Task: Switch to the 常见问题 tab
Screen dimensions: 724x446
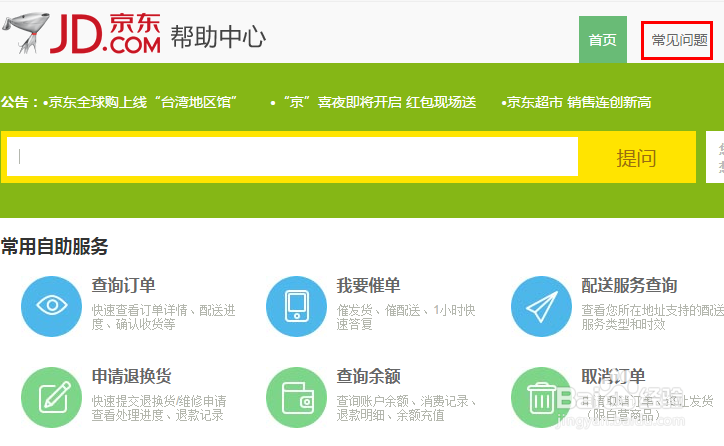Action: (x=679, y=40)
